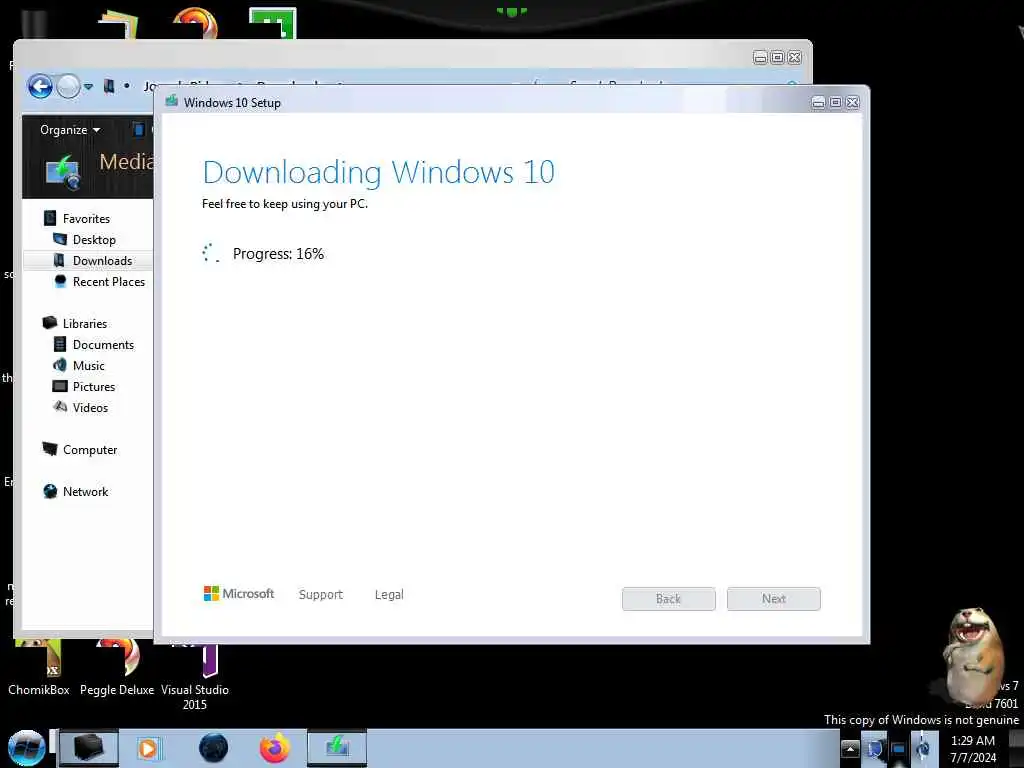Select Computer in Explorer sidebar

coord(90,450)
